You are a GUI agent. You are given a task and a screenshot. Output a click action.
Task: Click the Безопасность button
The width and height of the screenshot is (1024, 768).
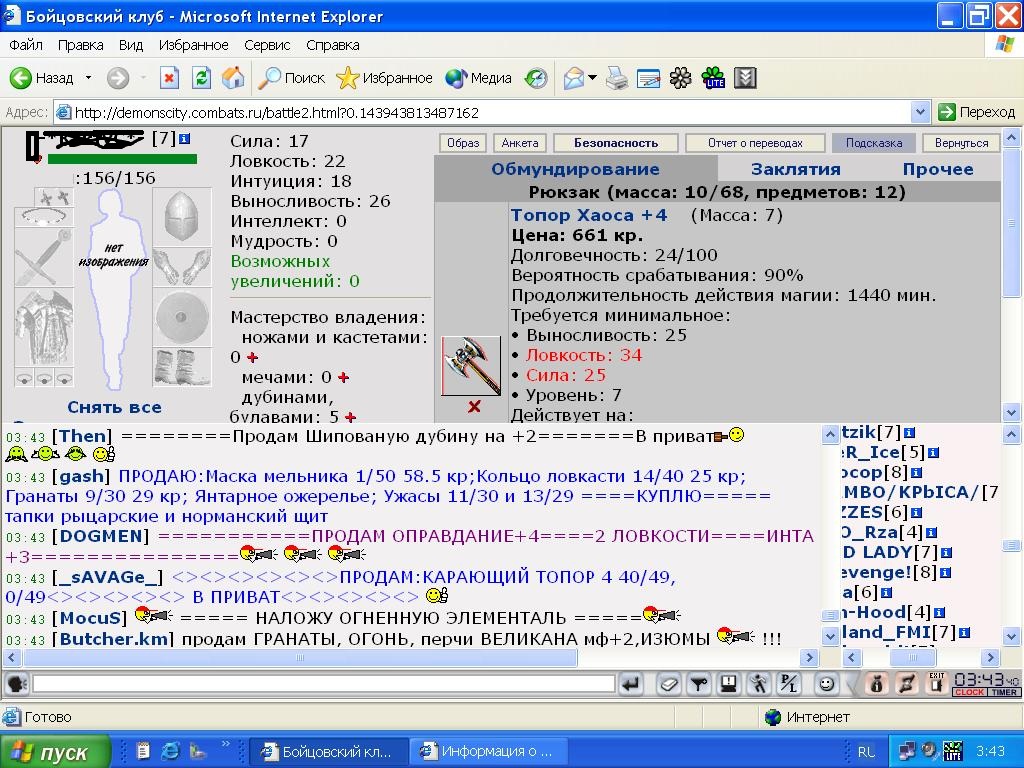click(616, 143)
